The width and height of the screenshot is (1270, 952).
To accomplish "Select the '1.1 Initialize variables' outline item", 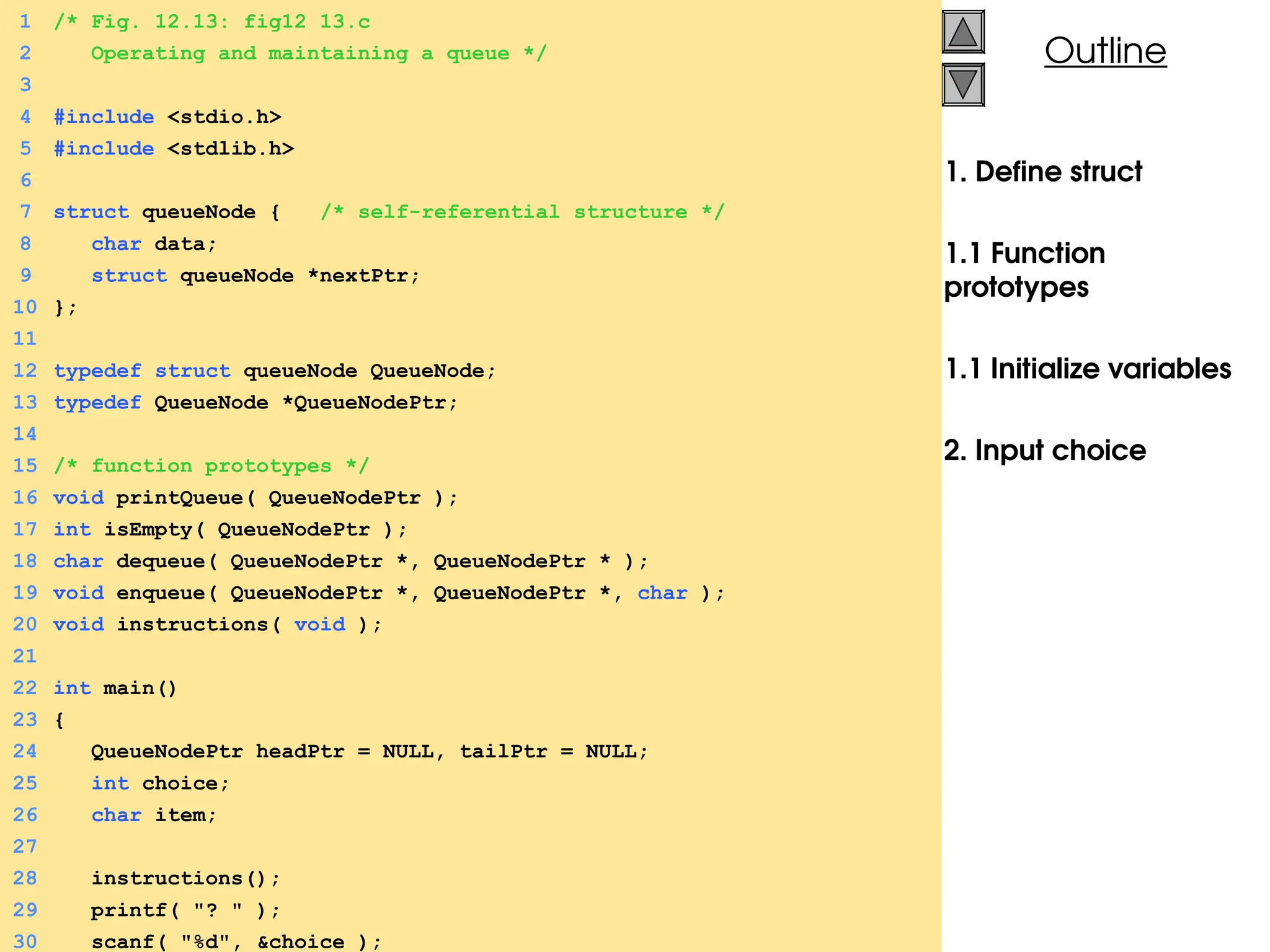I will 1088,369.
